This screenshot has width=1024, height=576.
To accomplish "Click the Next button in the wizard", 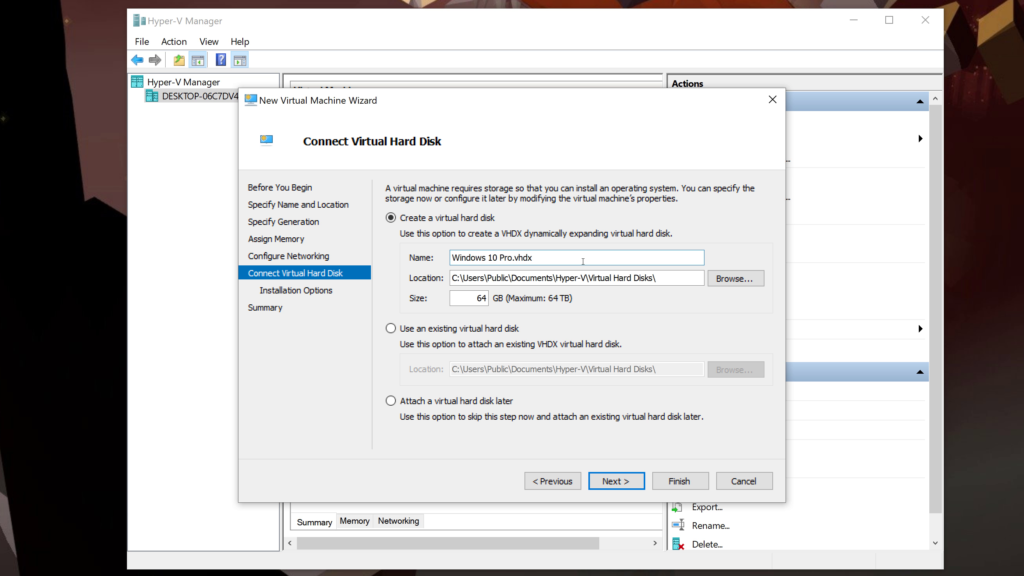I will tap(616, 481).
